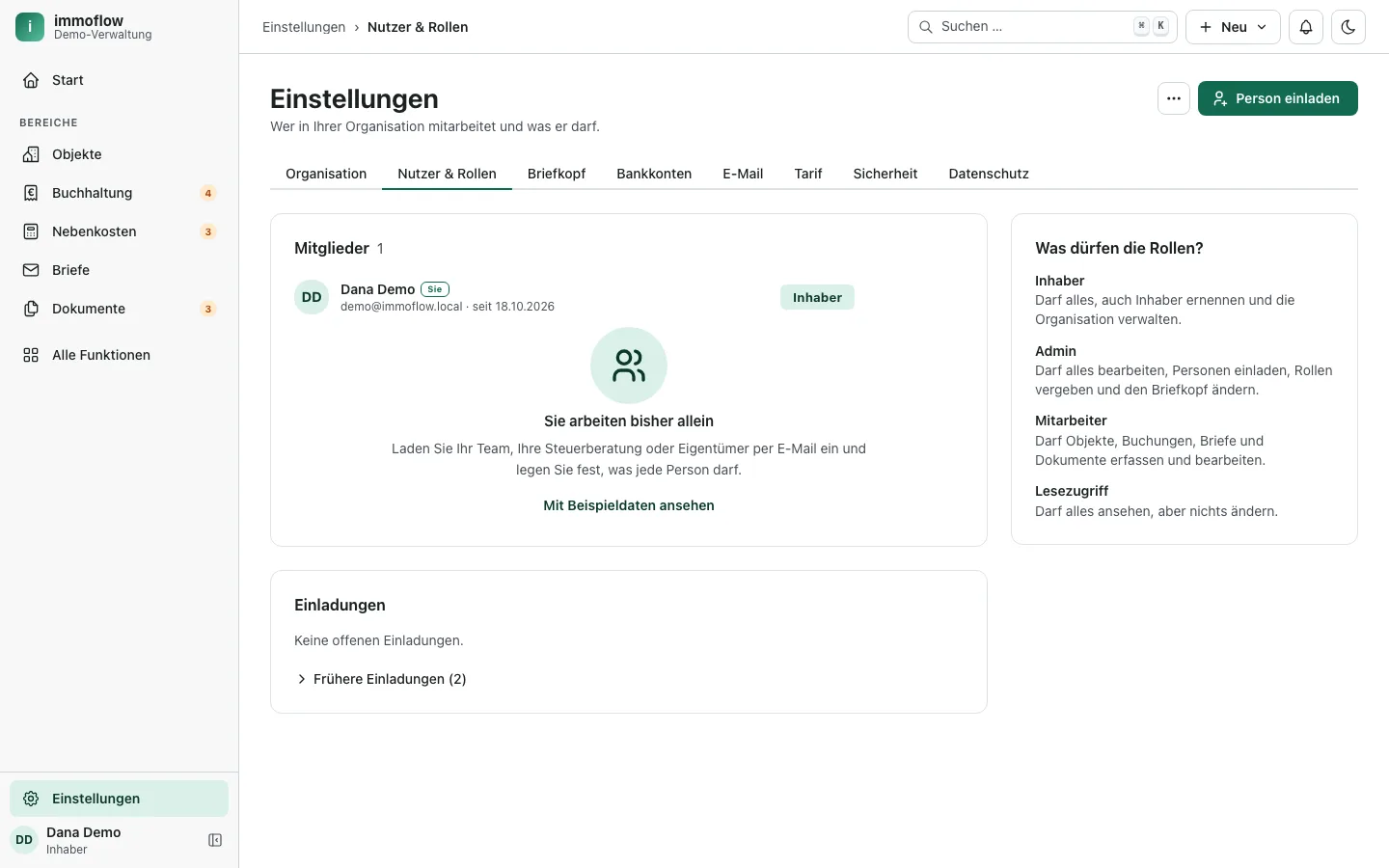Click the Buchhaltung receipt icon
The height and width of the screenshot is (868, 1389).
click(x=31, y=193)
